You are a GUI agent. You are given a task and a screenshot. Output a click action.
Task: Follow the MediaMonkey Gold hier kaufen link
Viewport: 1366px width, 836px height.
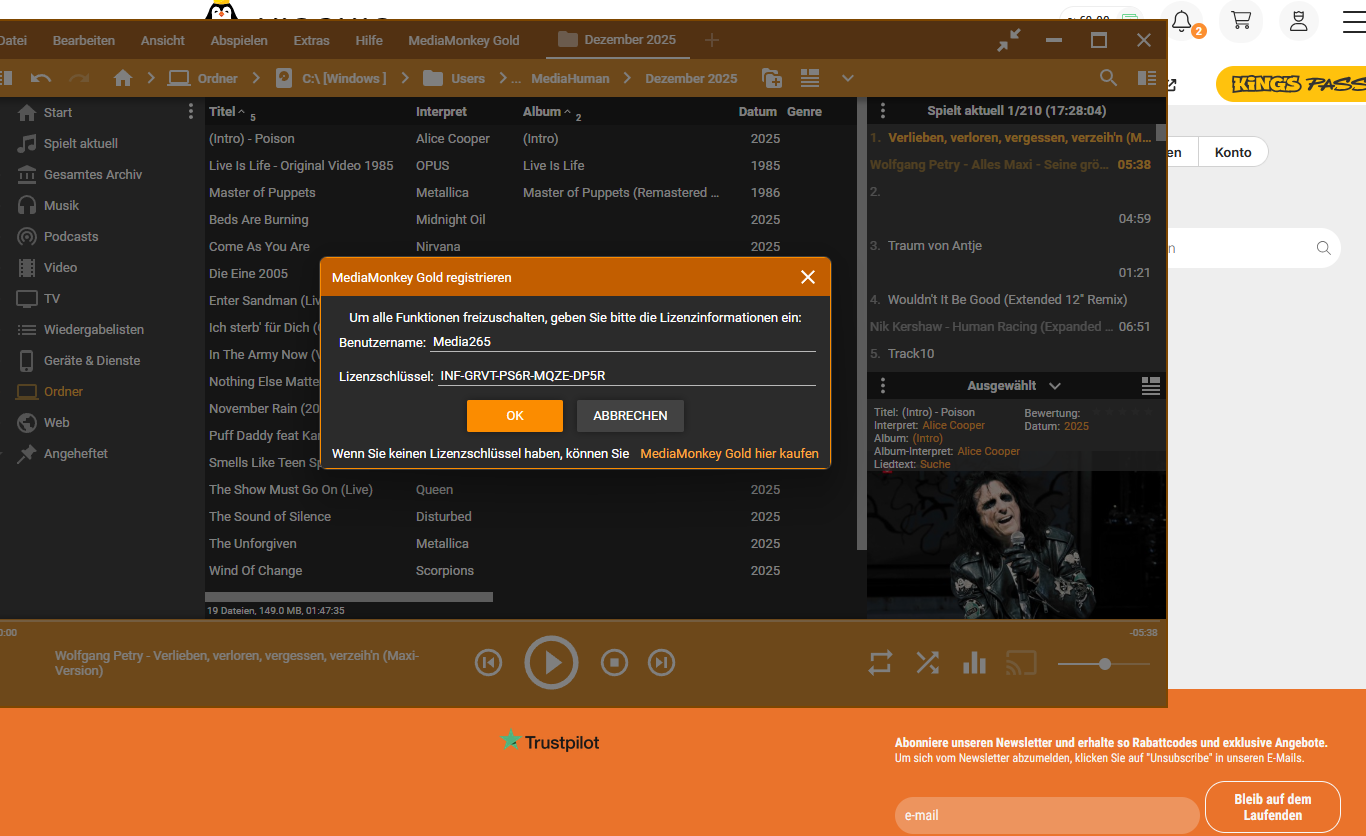[729, 454]
